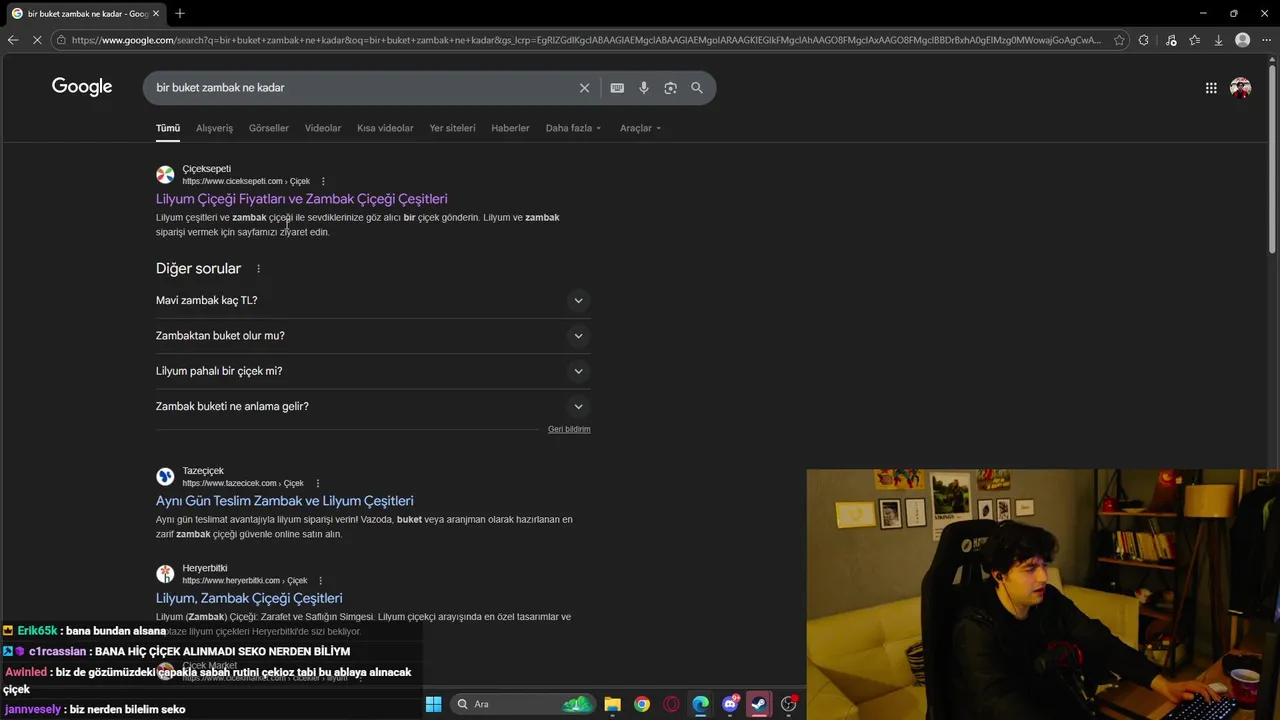
Task: Open a new browser tab
Action: pyautogui.click(x=180, y=13)
